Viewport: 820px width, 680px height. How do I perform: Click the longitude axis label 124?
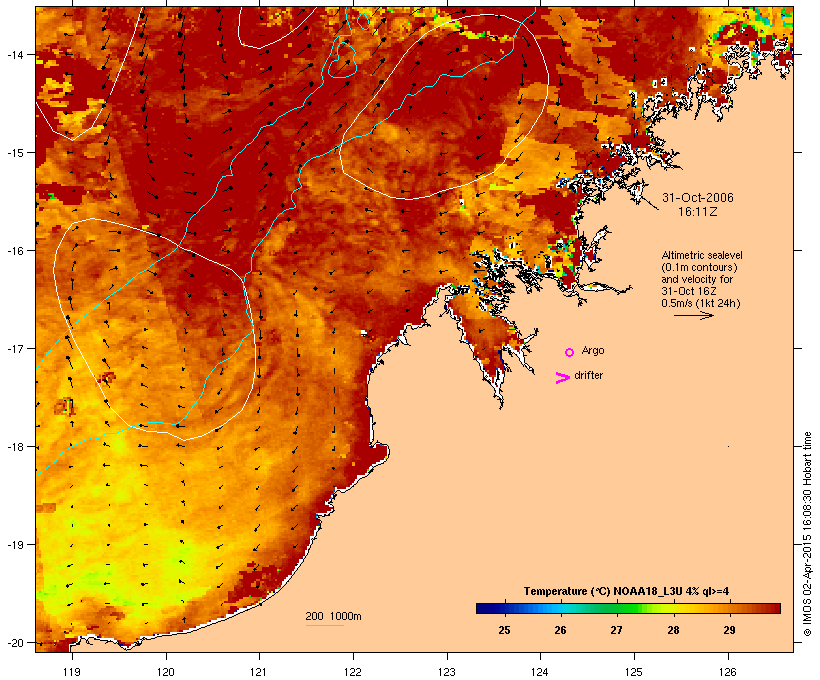(540, 672)
